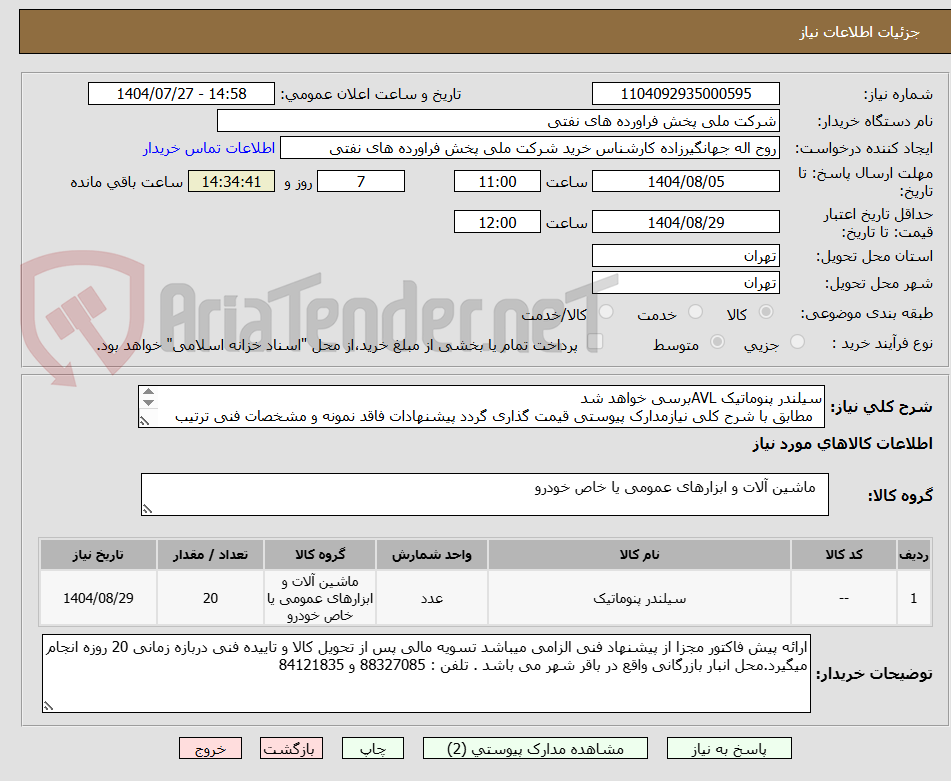The image size is (951, 781).
Task: Click the سیلندر پنوماتیک table cell
Action: (x=639, y=598)
